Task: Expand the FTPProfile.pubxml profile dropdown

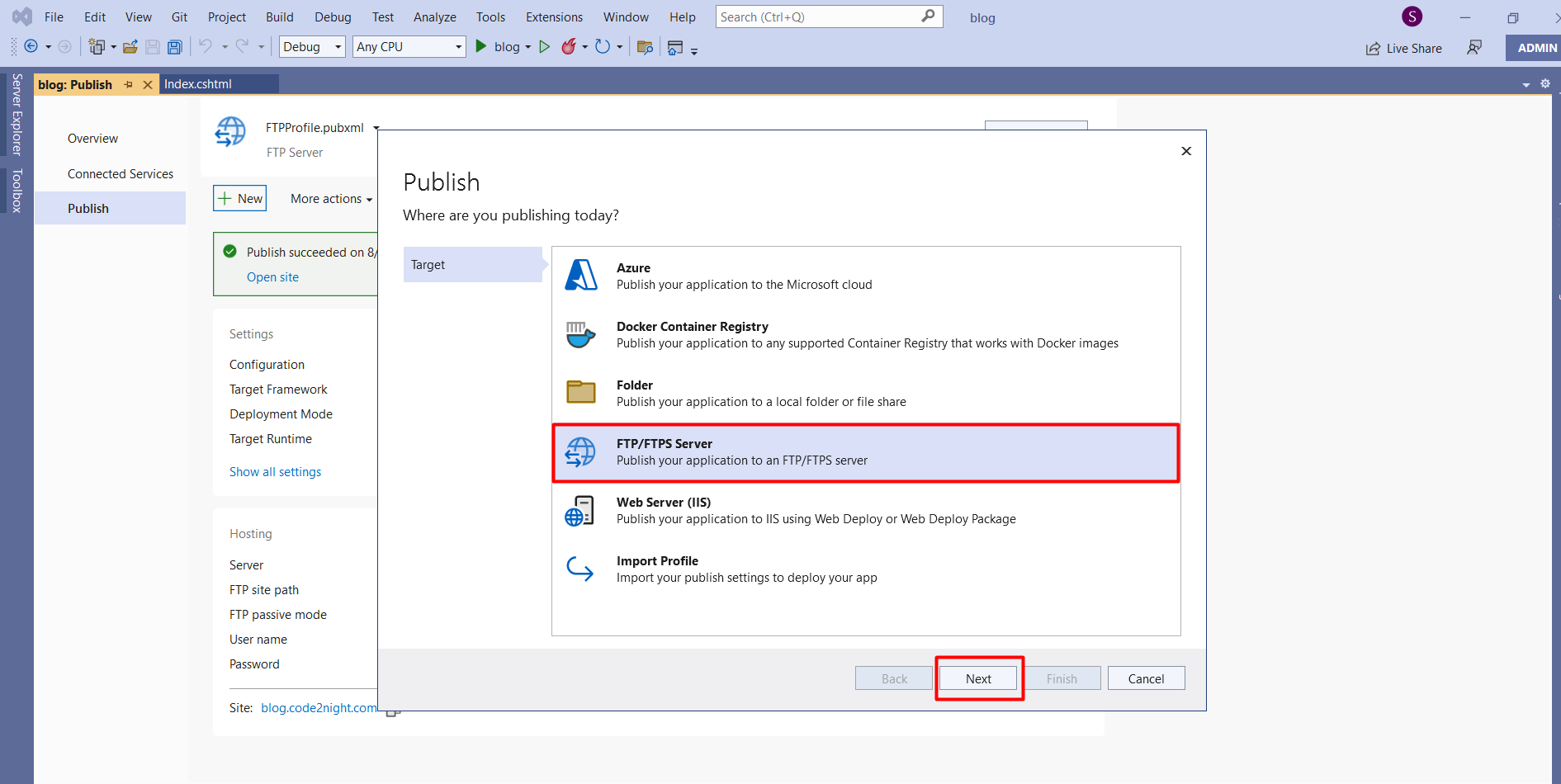Action: [376, 128]
